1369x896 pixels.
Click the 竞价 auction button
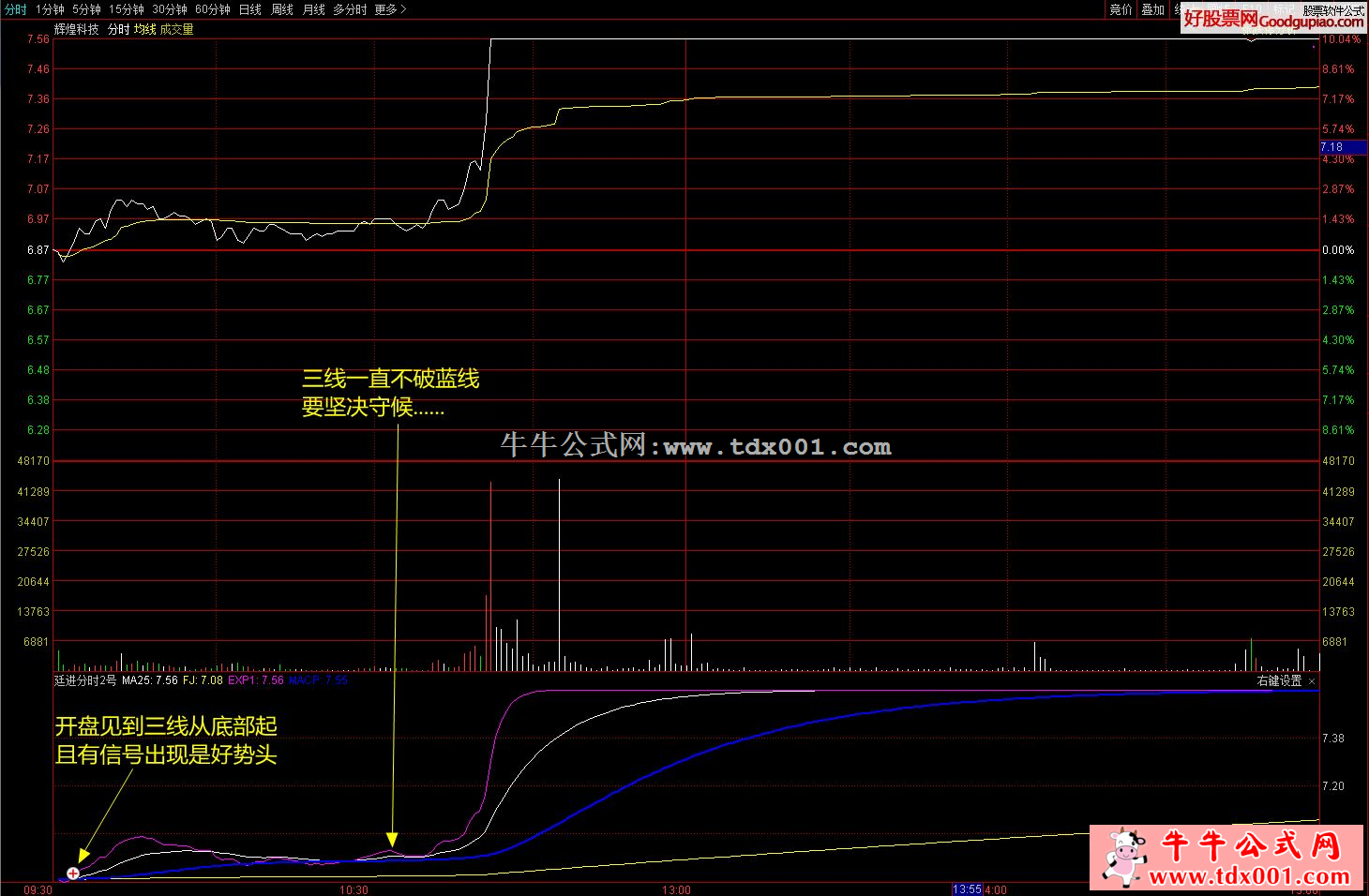pos(1121,9)
